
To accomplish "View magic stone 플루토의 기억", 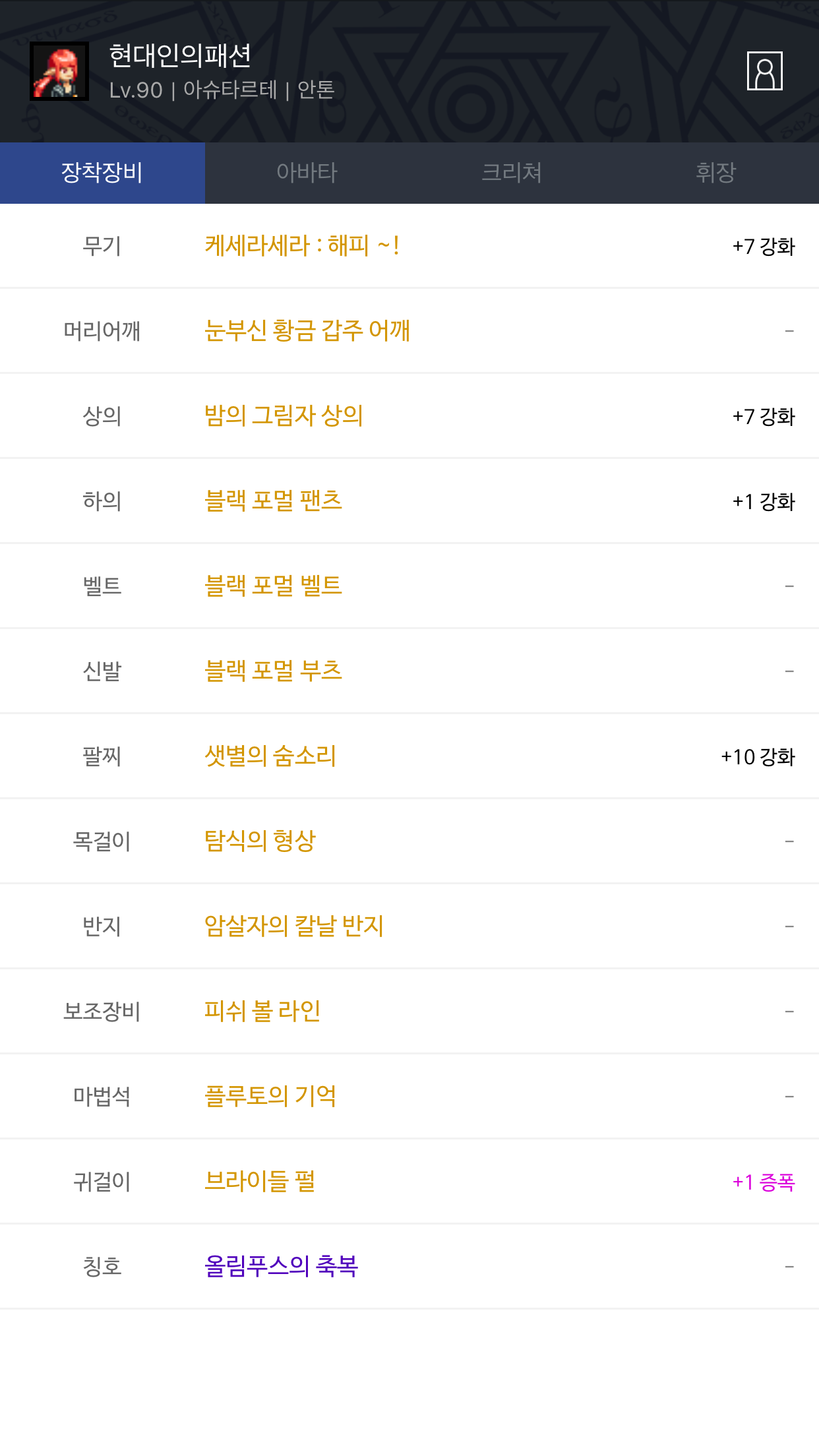I will click(270, 1096).
